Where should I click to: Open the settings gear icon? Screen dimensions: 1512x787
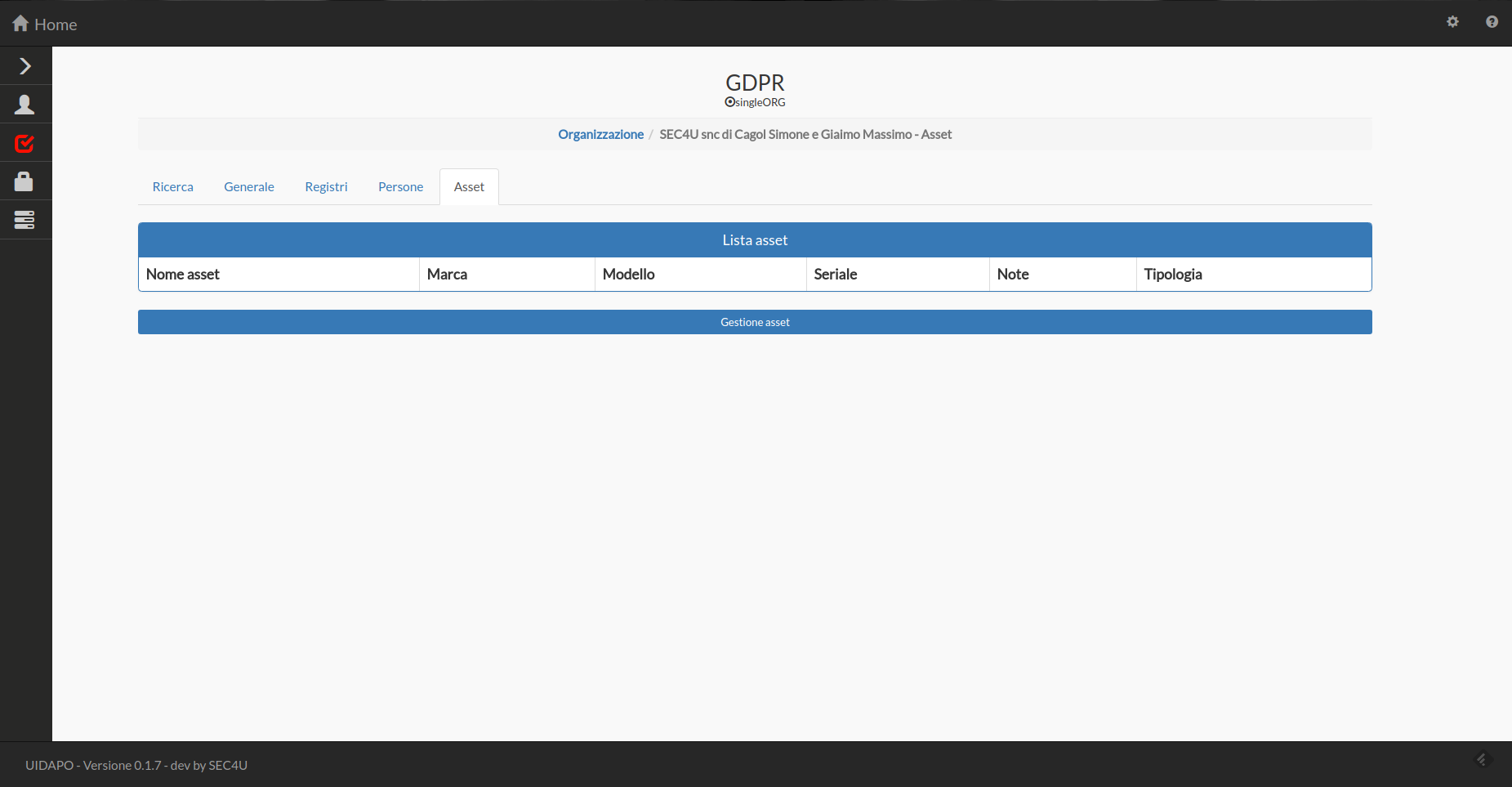coord(1452,22)
